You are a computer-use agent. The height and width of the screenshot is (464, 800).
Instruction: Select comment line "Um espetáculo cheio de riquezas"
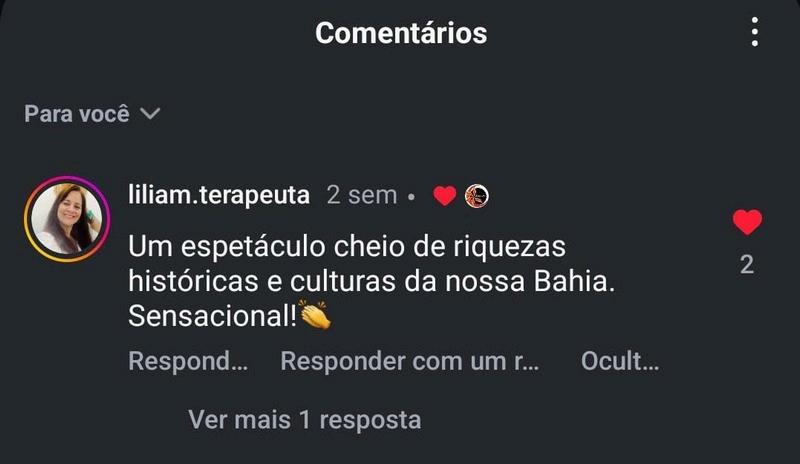347,247
